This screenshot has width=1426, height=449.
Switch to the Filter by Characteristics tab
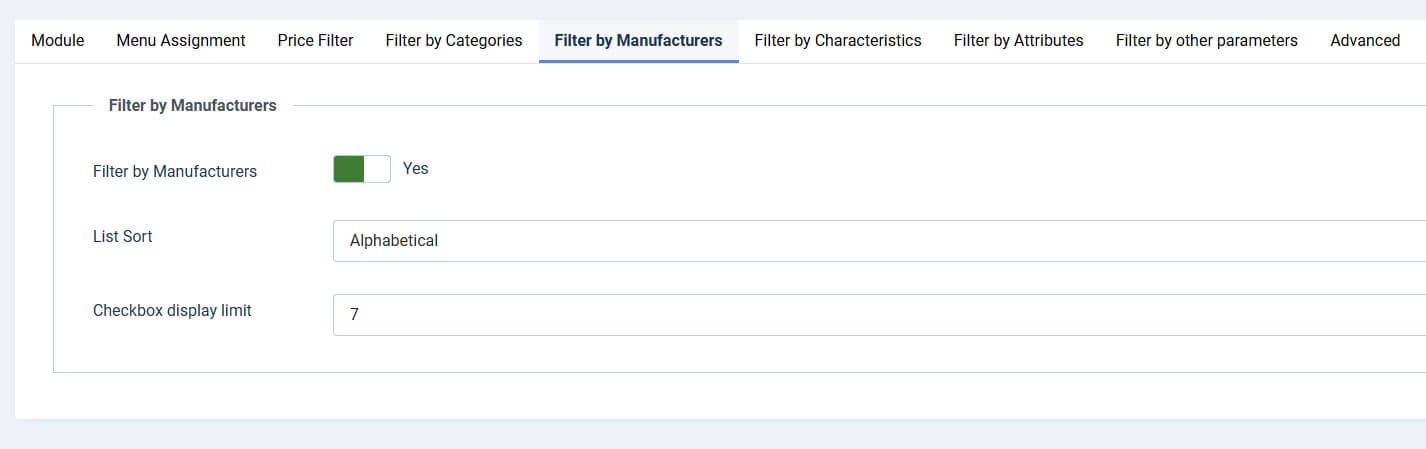point(838,41)
